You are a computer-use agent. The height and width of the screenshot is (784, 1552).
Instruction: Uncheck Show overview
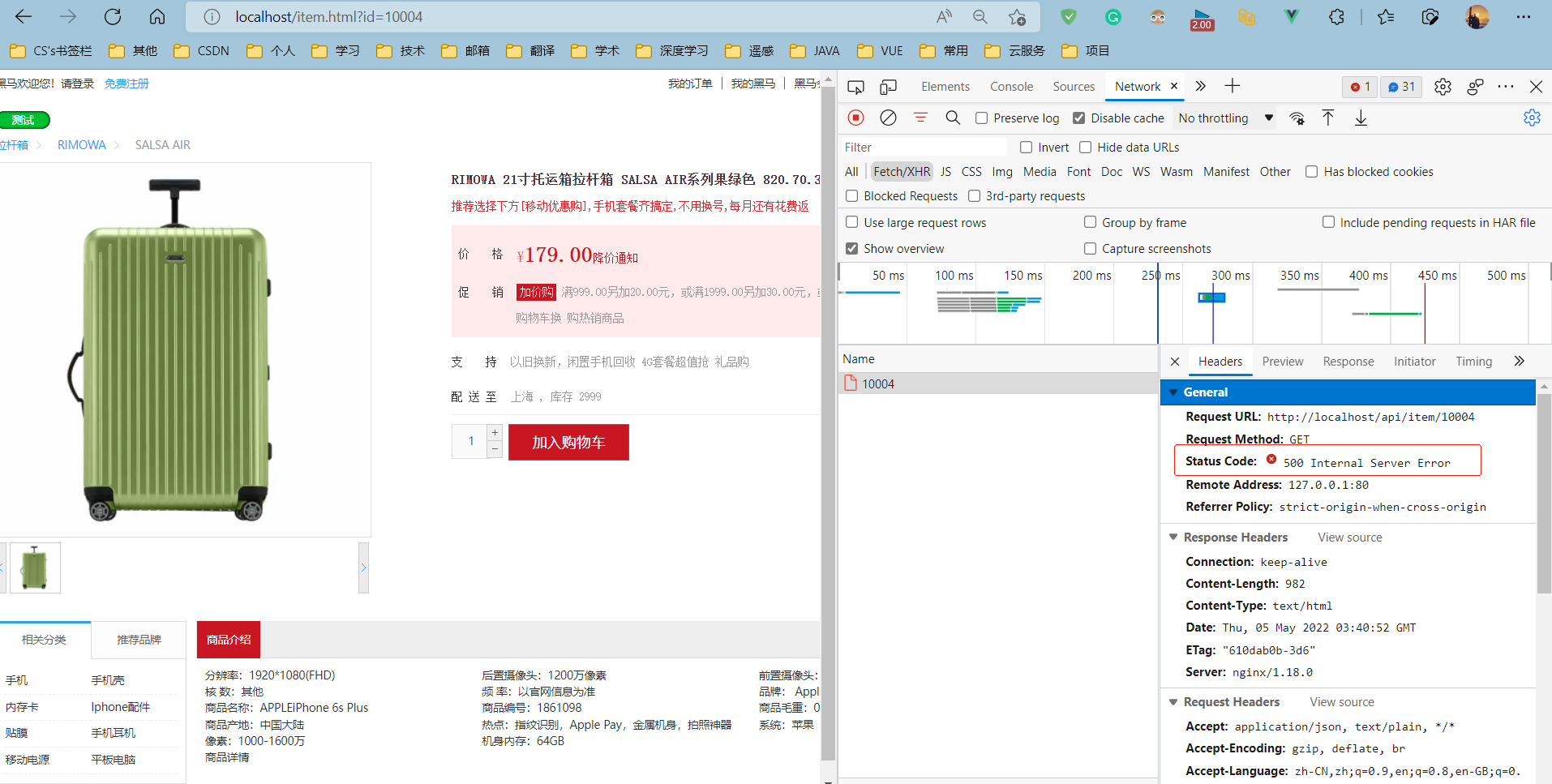pyautogui.click(x=851, y=249)
